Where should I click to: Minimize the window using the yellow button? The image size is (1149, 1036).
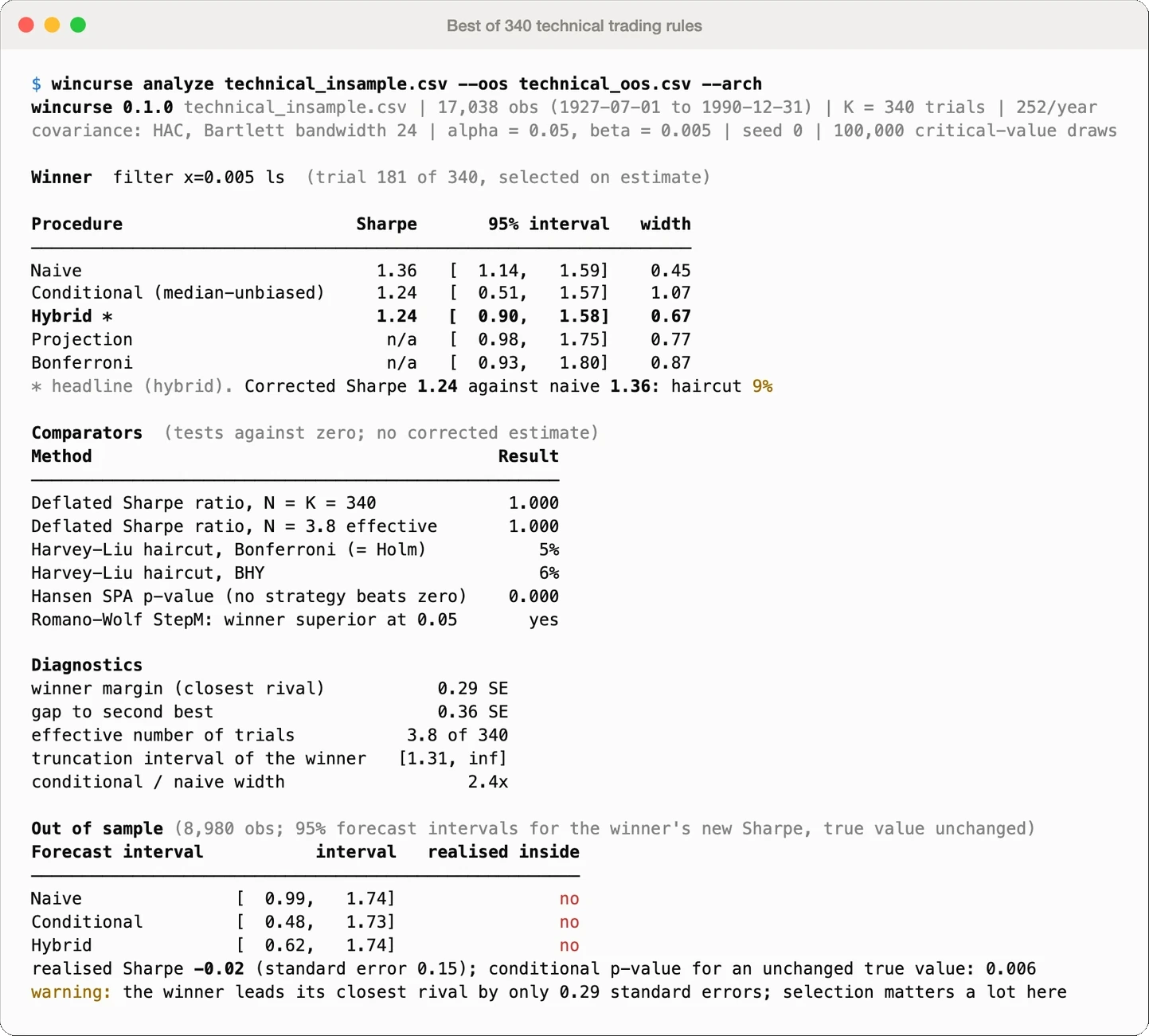pos(52,25)
